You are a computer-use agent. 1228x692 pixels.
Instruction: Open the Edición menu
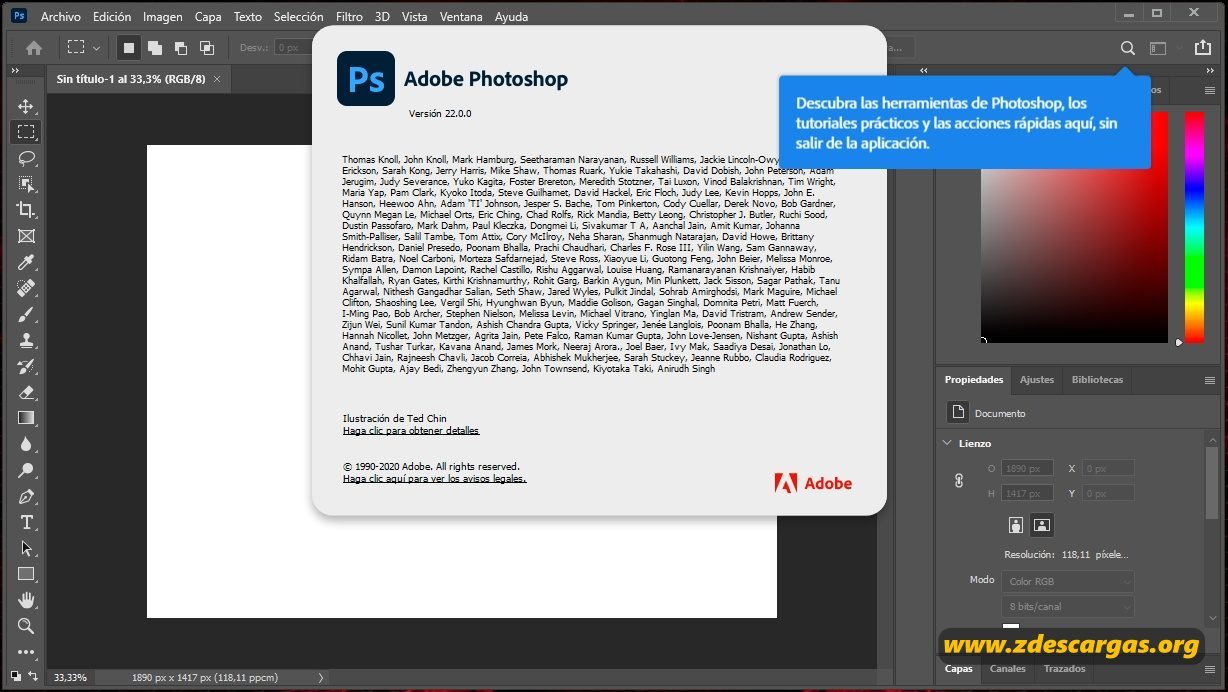pos(112,17)
